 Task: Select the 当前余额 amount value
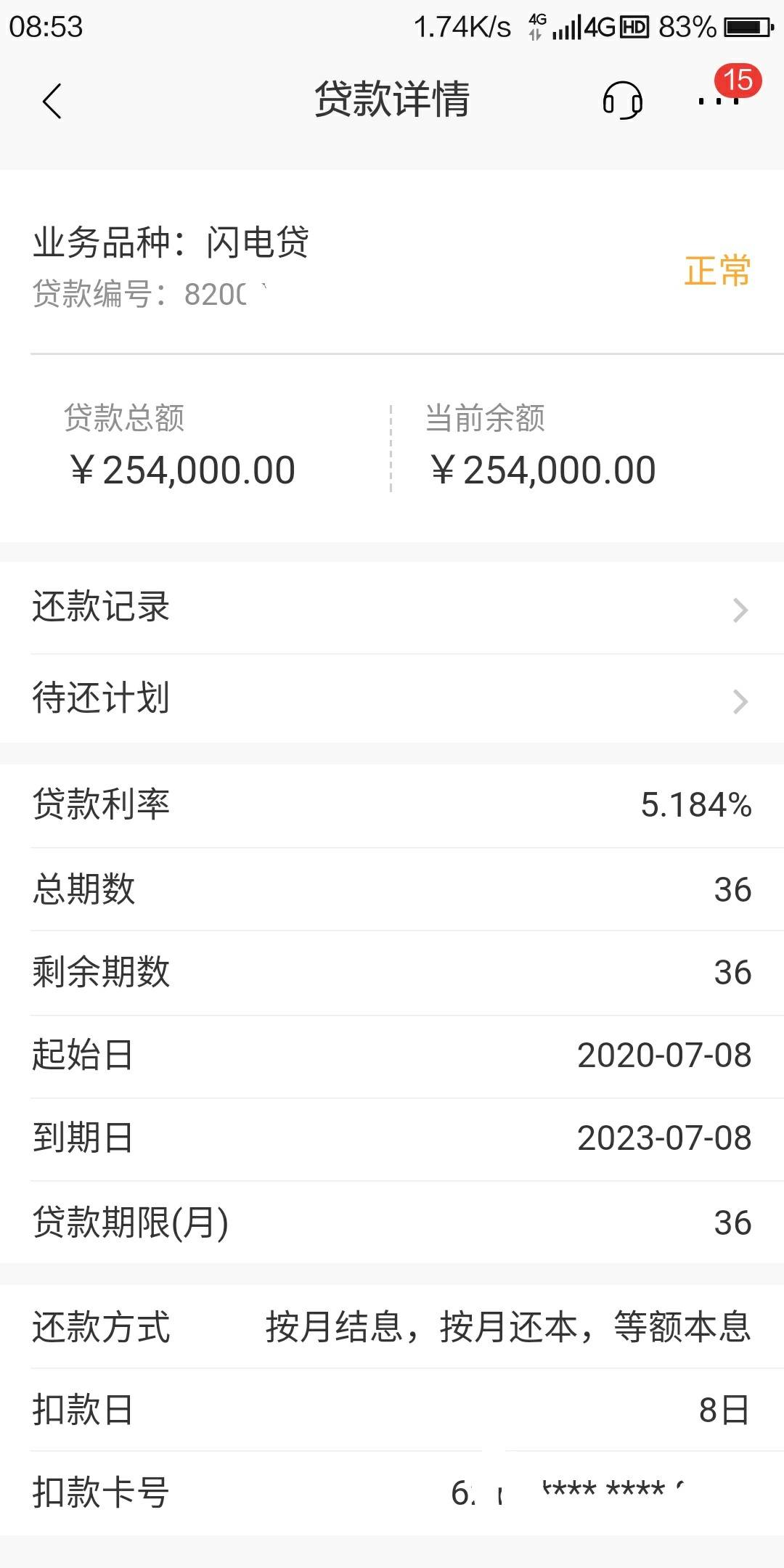544,470
